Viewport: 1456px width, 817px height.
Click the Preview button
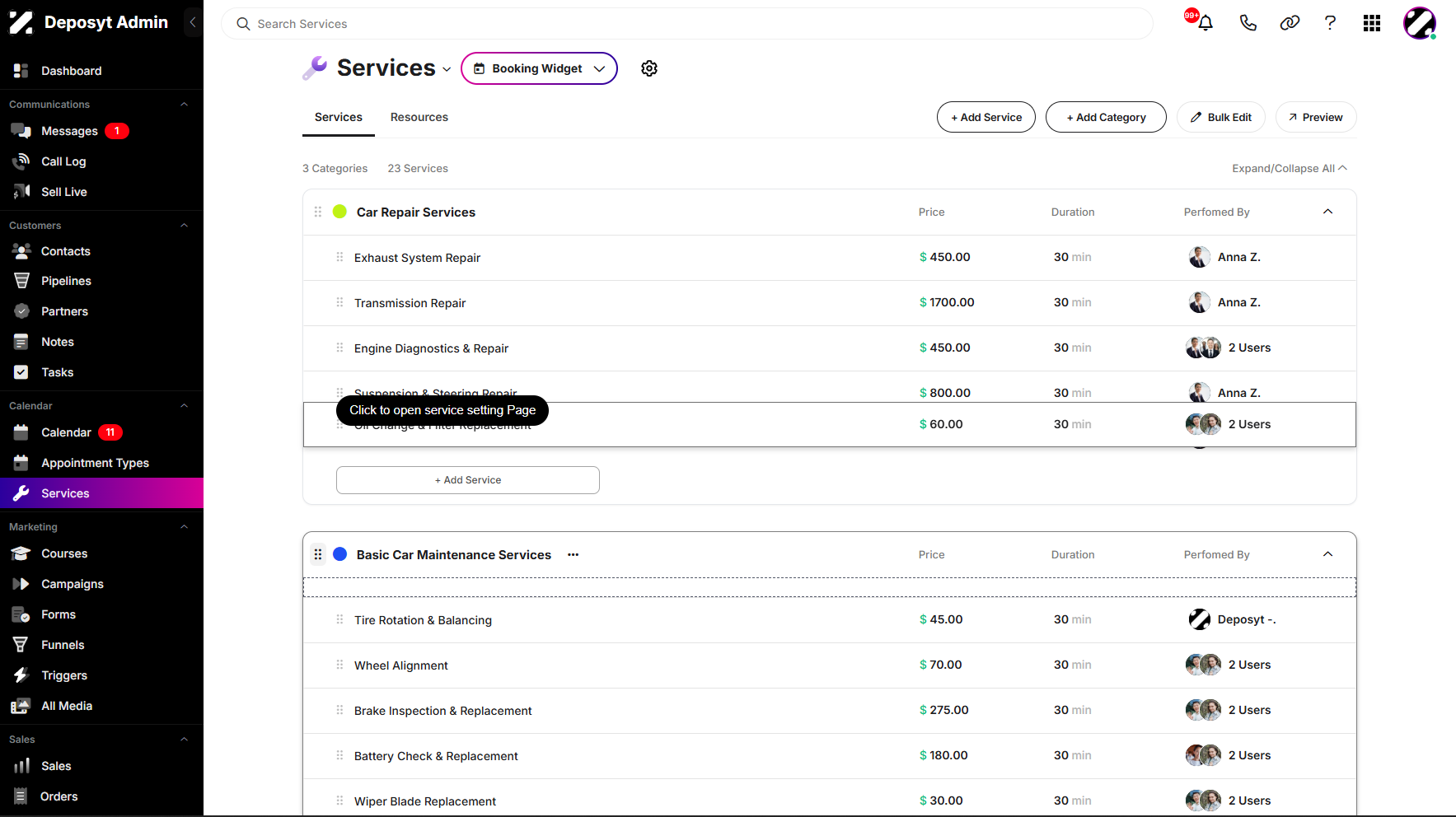pyautogui.click(x=1316, y=117)
